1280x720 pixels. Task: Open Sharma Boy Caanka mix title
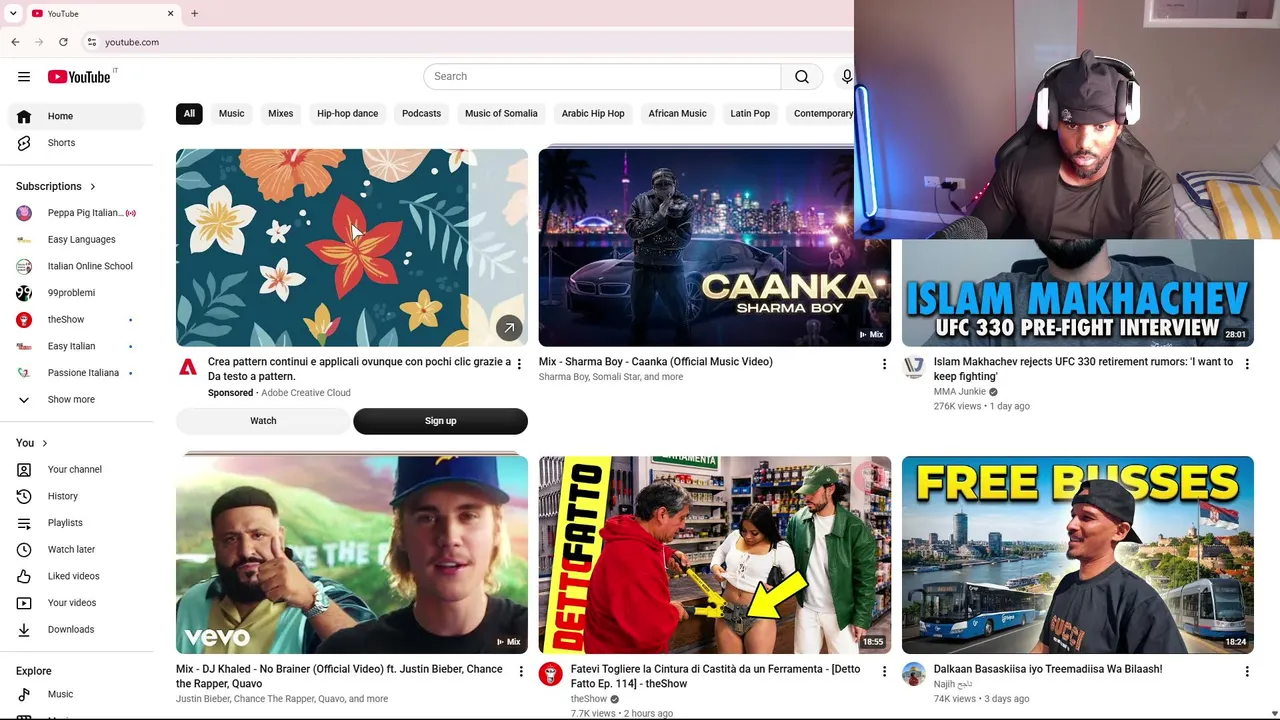coord(656,362)
